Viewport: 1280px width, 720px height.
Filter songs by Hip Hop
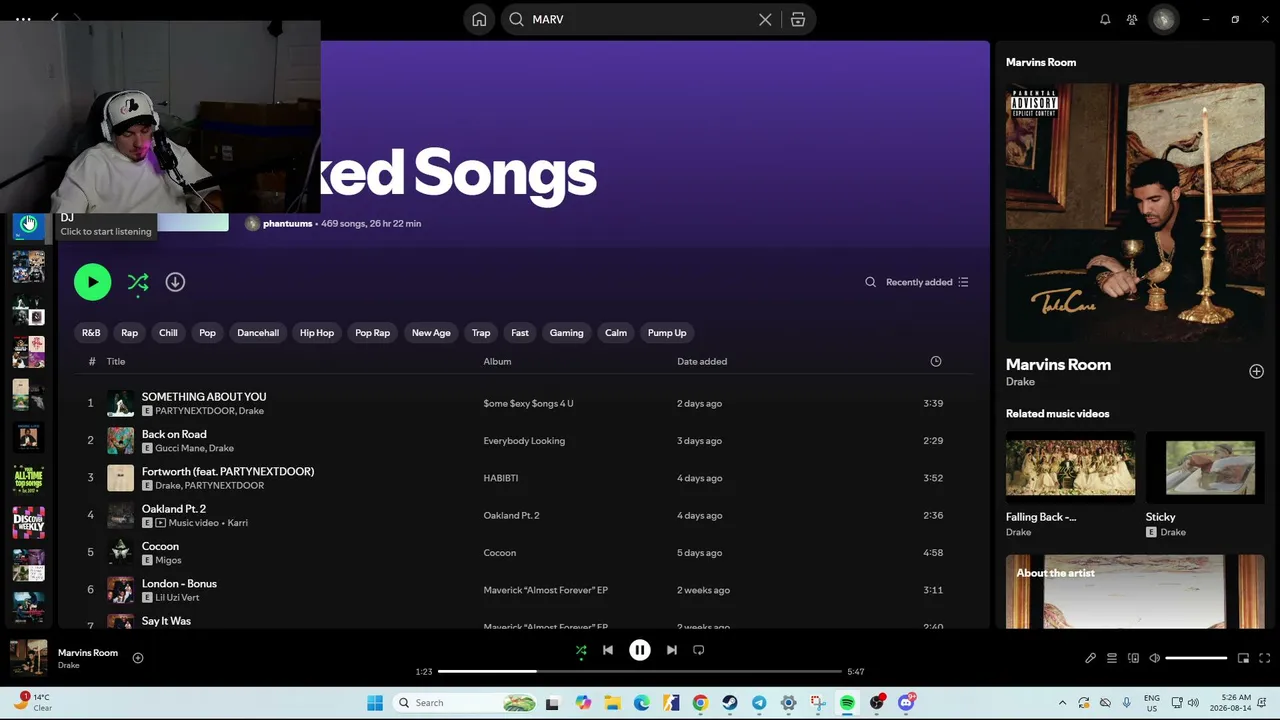point(317,333)
